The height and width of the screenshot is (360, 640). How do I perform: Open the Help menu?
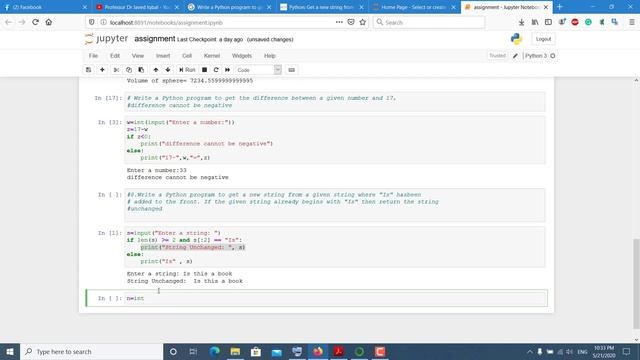pyautogui.click(x=270, y=56)
